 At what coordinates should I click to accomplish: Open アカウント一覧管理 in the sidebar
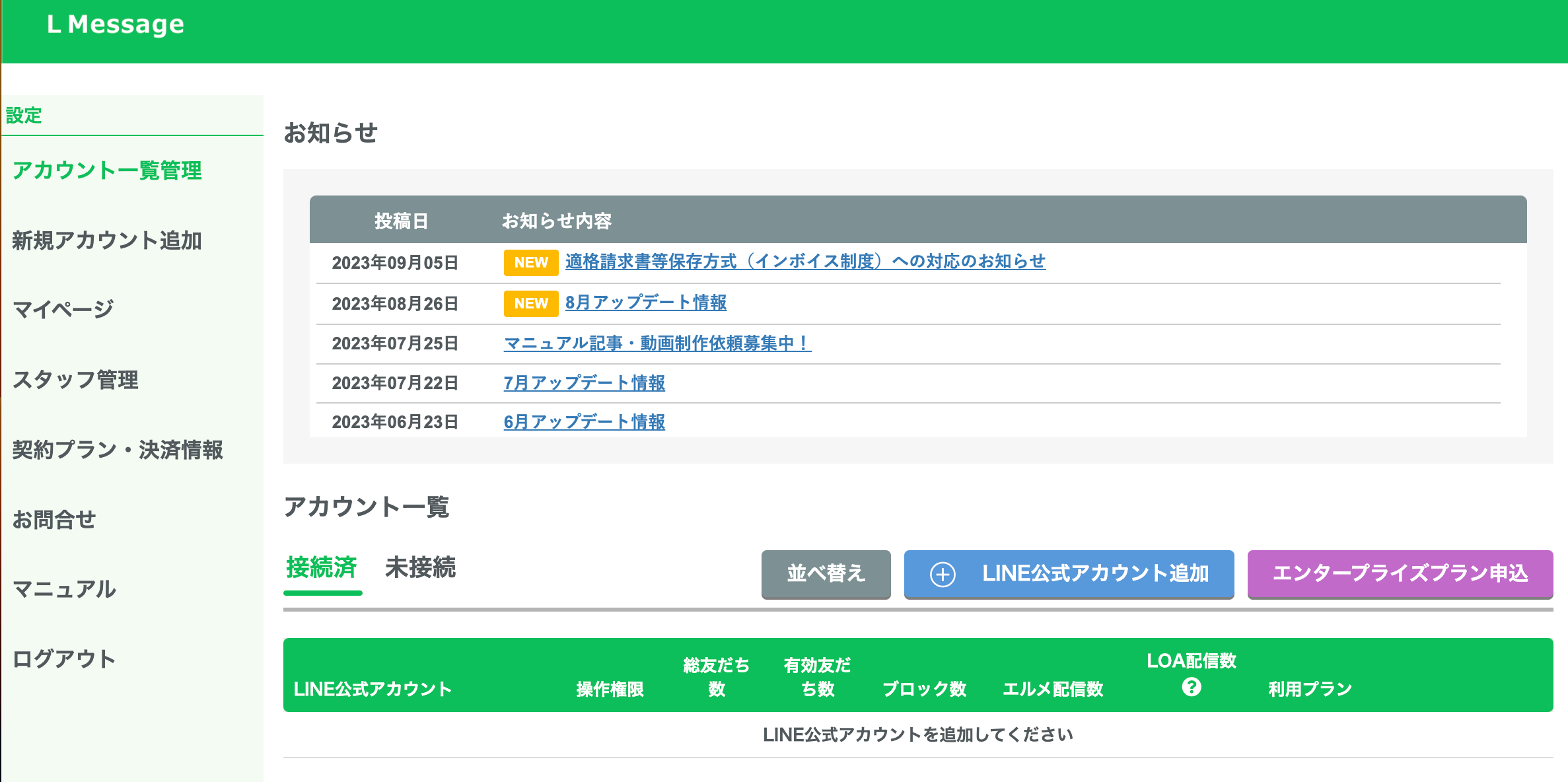pyautogui.click(x=107, y=170)
